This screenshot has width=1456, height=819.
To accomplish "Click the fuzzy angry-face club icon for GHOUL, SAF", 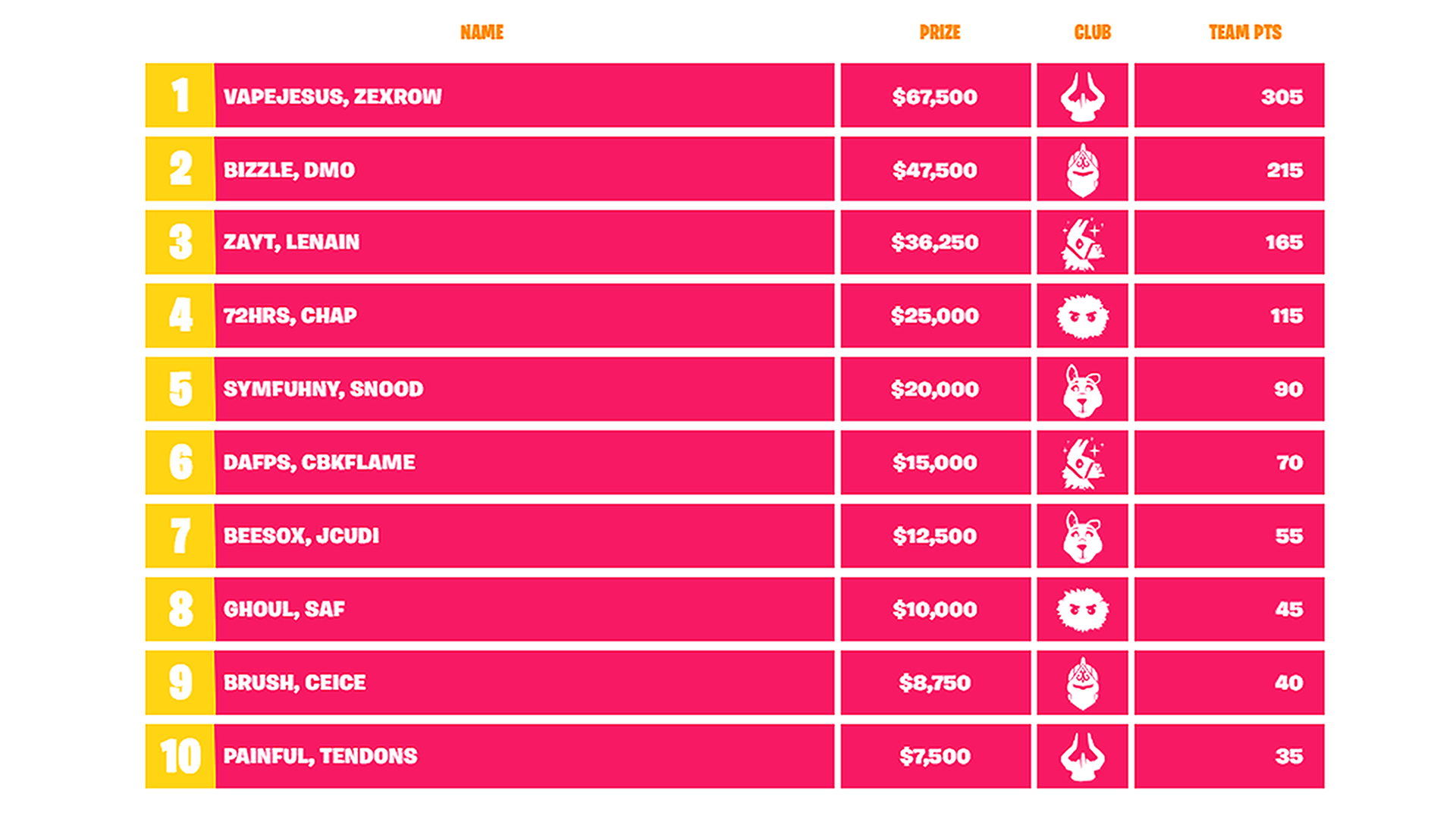I will coord(1082,610).
